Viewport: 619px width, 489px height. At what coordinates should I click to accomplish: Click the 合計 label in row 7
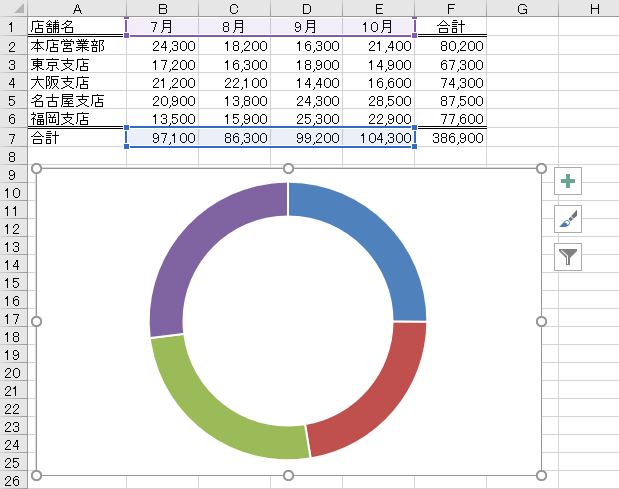click(77, 138)
